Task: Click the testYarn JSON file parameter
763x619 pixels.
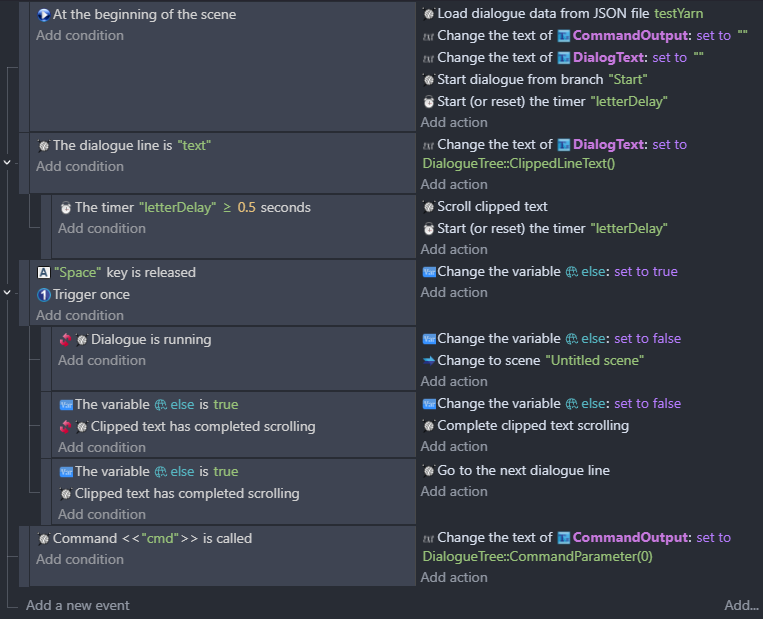Action: point(678,14)
